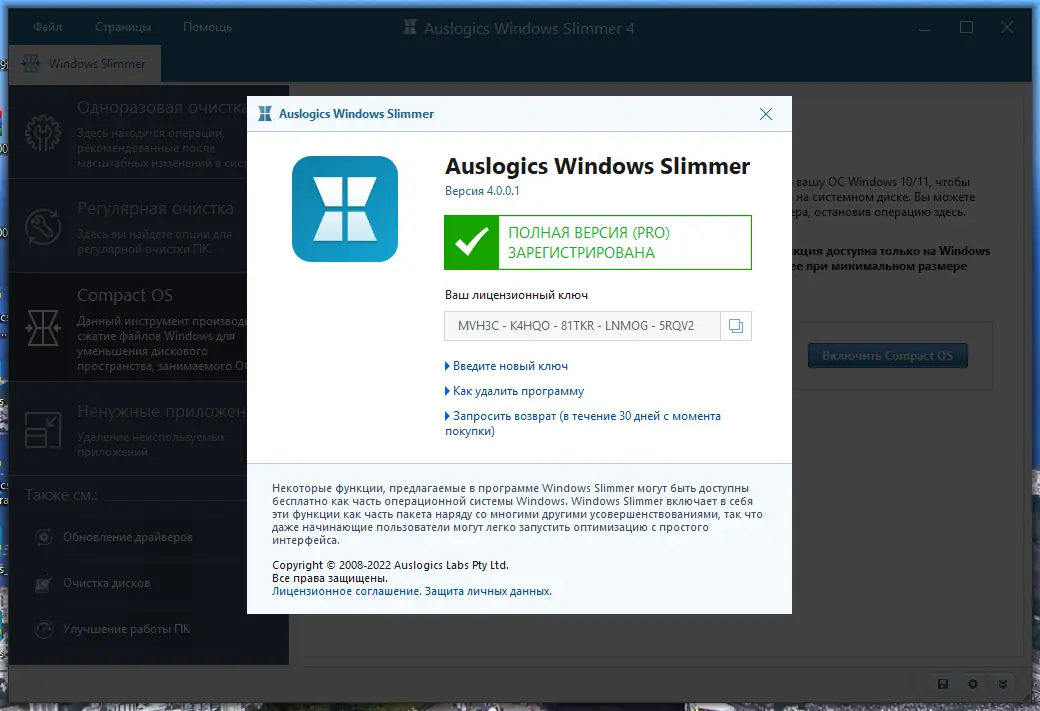This screenshot has width=1040, height=711.
Task: Select the license key text field
Action: point(582,326)
